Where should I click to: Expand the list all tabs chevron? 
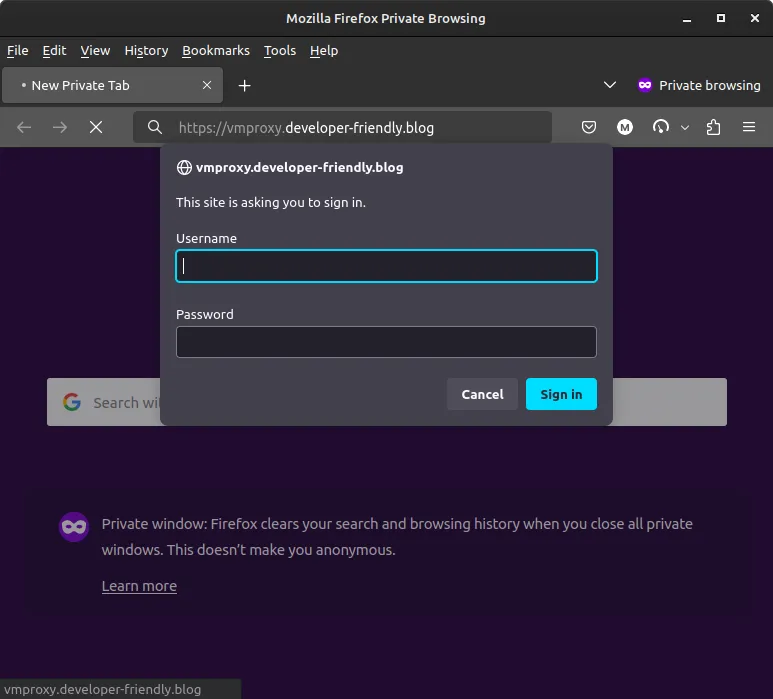[610, 86]
